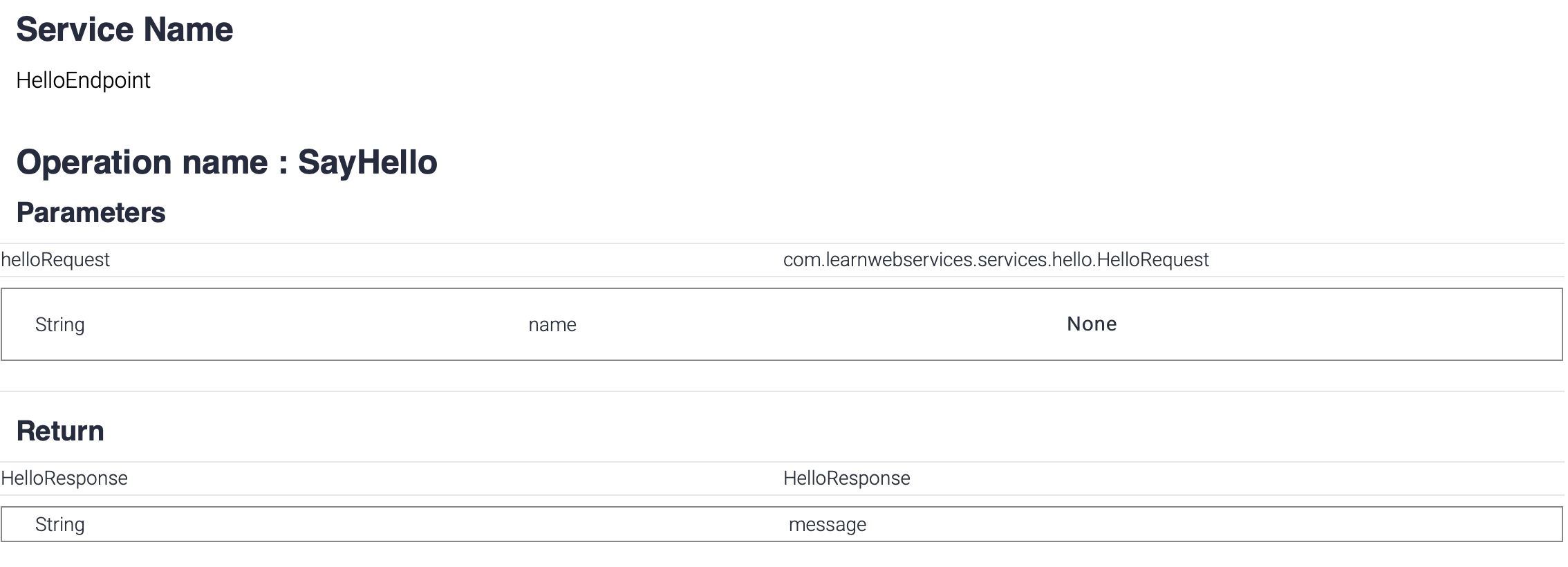Click "HelloRequest" ending the qualified type name
1568x567 pixels.
(x=1152, y=260)
